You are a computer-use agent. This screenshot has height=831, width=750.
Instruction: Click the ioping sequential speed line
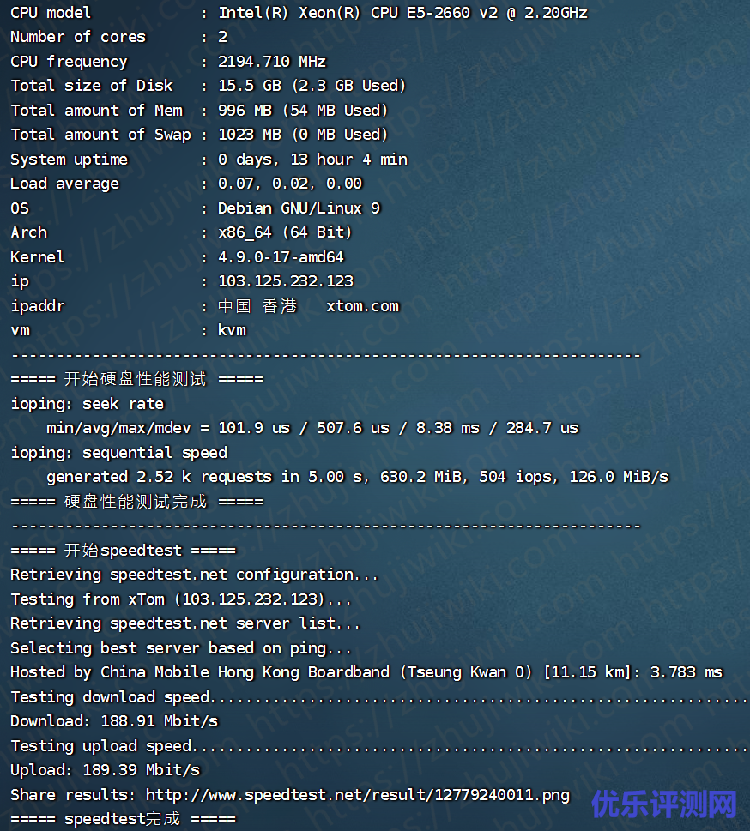coord(119,453)
